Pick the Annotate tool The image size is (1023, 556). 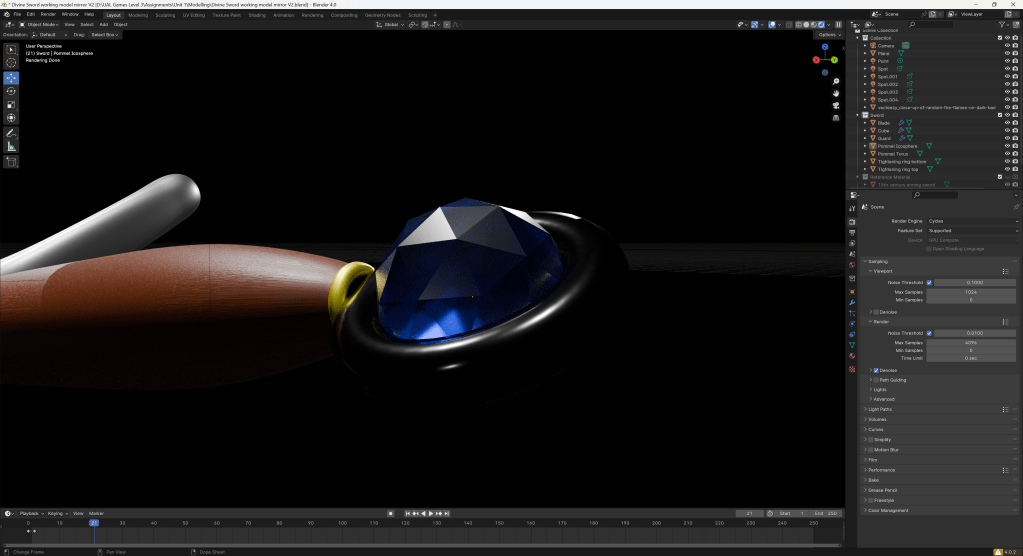(x=11, y=133)
